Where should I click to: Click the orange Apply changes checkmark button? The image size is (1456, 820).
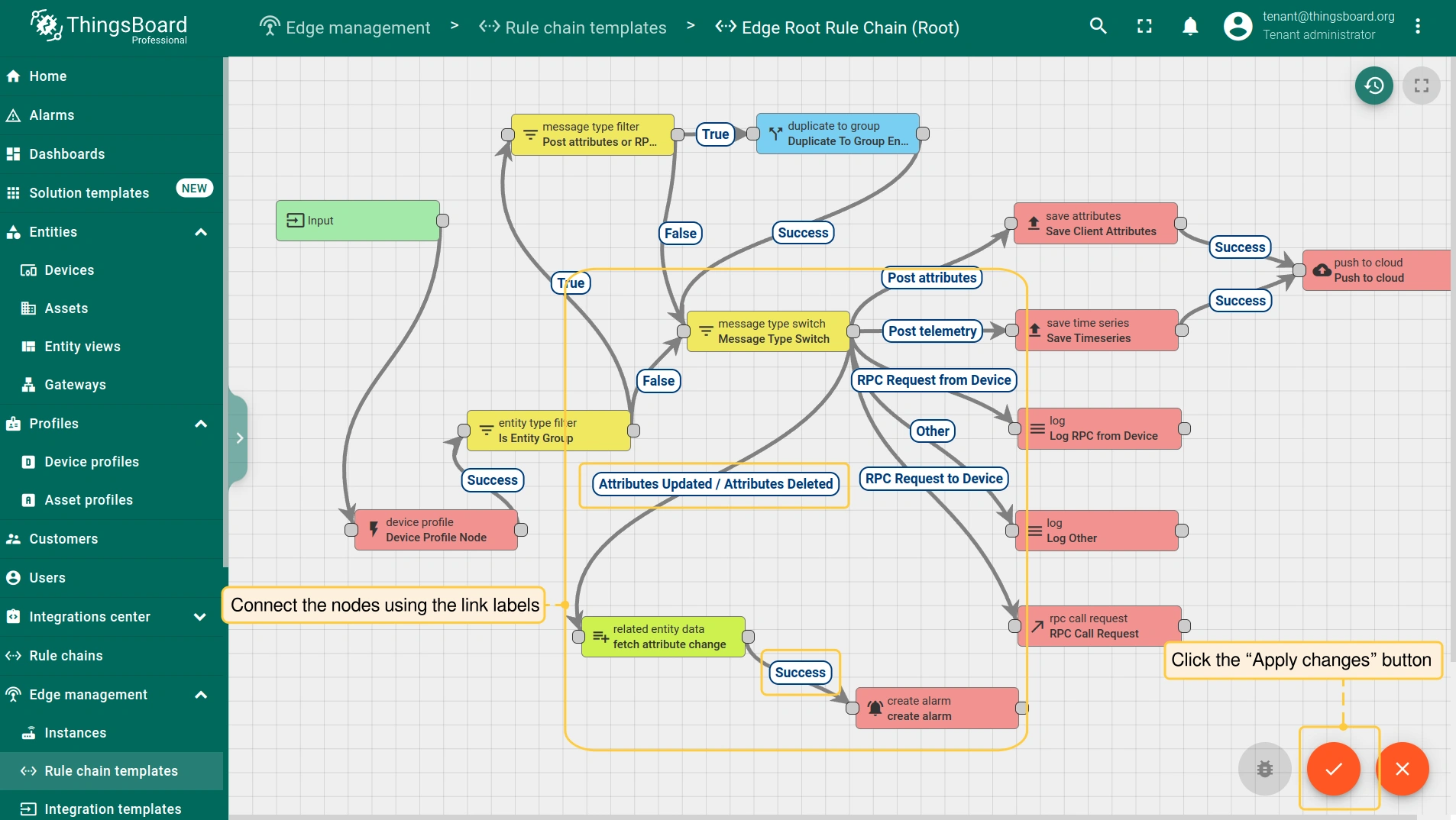tap(1333, 769)
